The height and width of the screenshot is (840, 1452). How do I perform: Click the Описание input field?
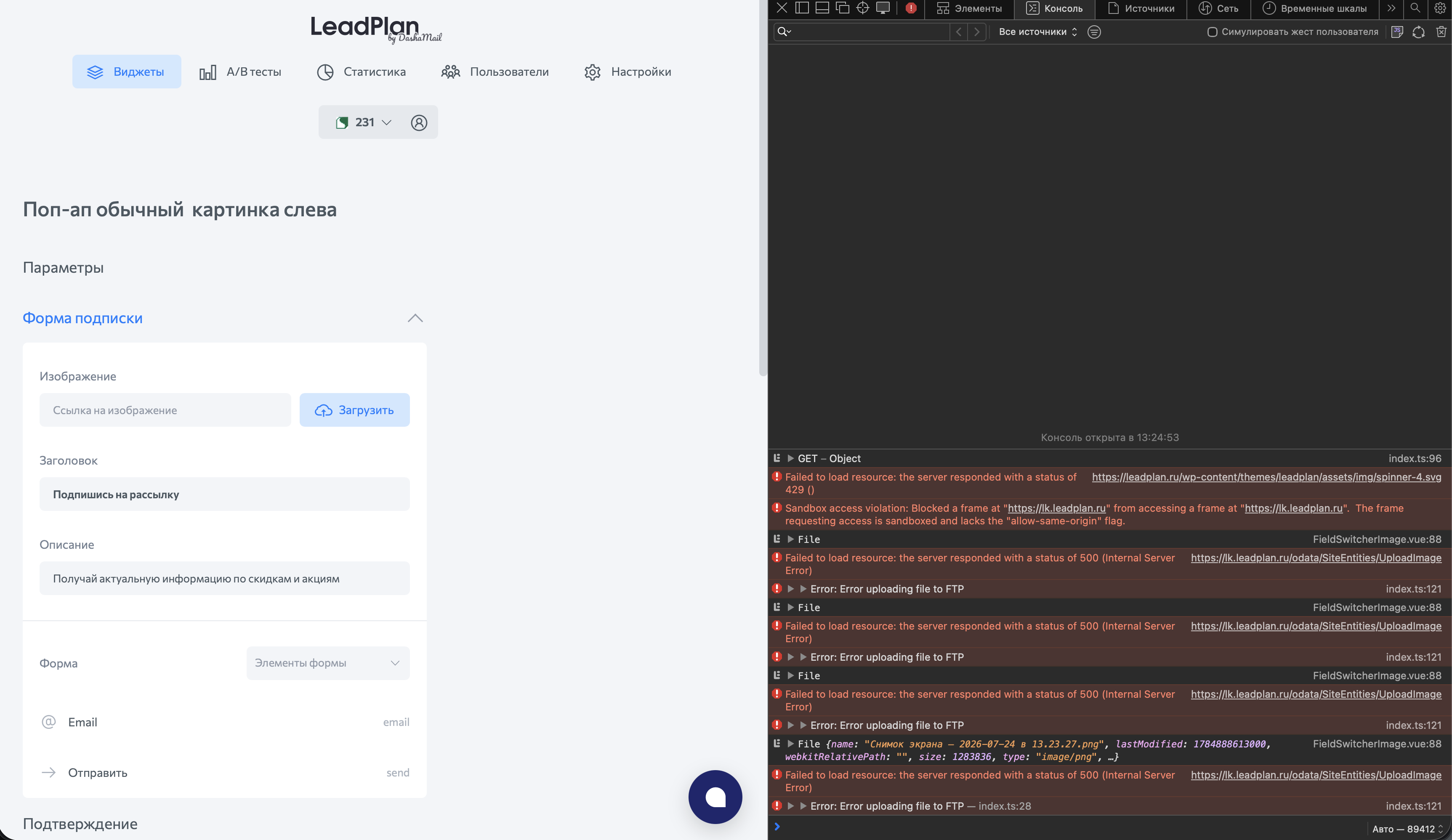pyautogui.click(x=224, y=578)
